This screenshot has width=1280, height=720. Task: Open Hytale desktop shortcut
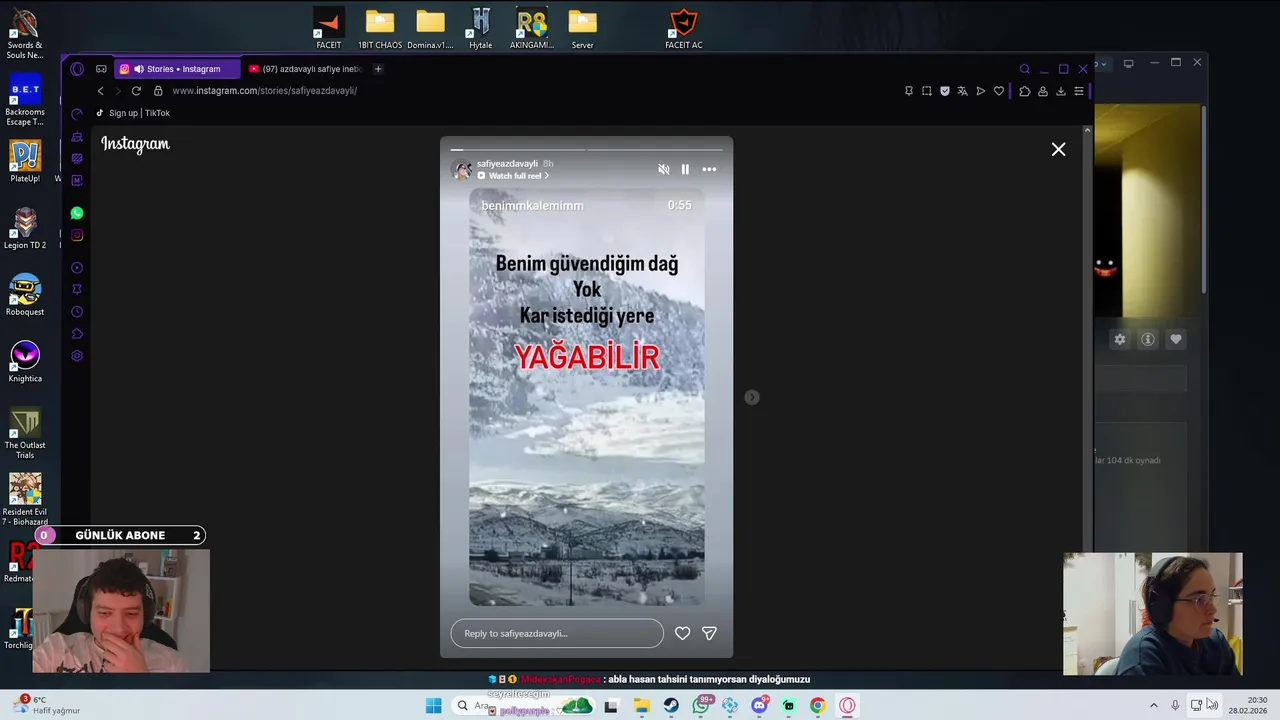[481, 29]
